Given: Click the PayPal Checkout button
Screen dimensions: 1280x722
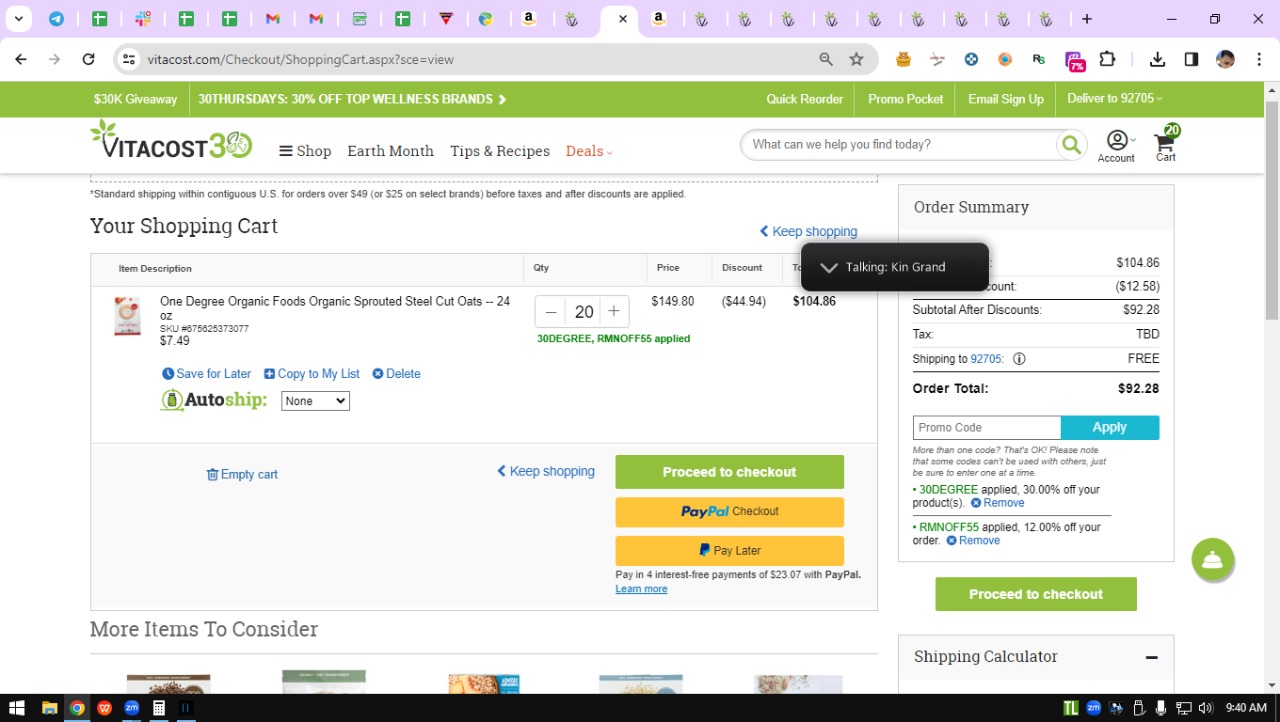Looking at the screenshot, I should 729,512.
